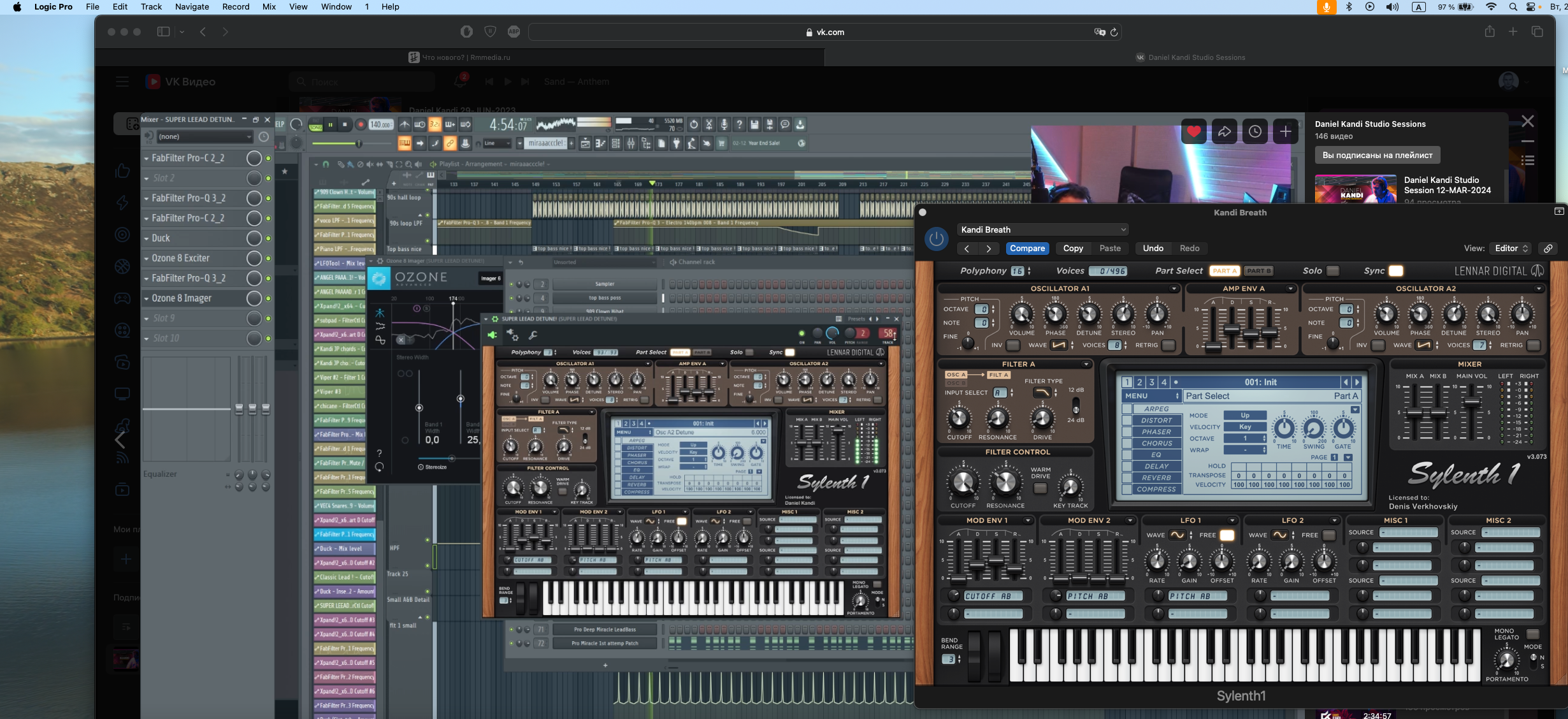Toggle LFO 2 Free switch

tap(1328, 535)
